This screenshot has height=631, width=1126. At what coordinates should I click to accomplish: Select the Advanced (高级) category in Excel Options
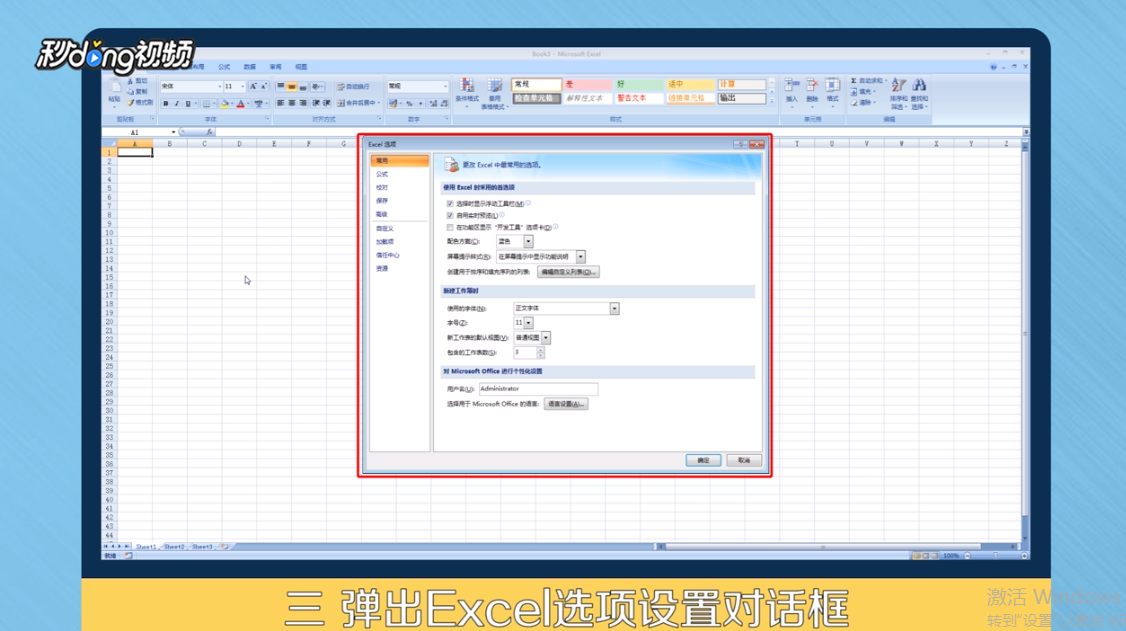click(382, 215)
